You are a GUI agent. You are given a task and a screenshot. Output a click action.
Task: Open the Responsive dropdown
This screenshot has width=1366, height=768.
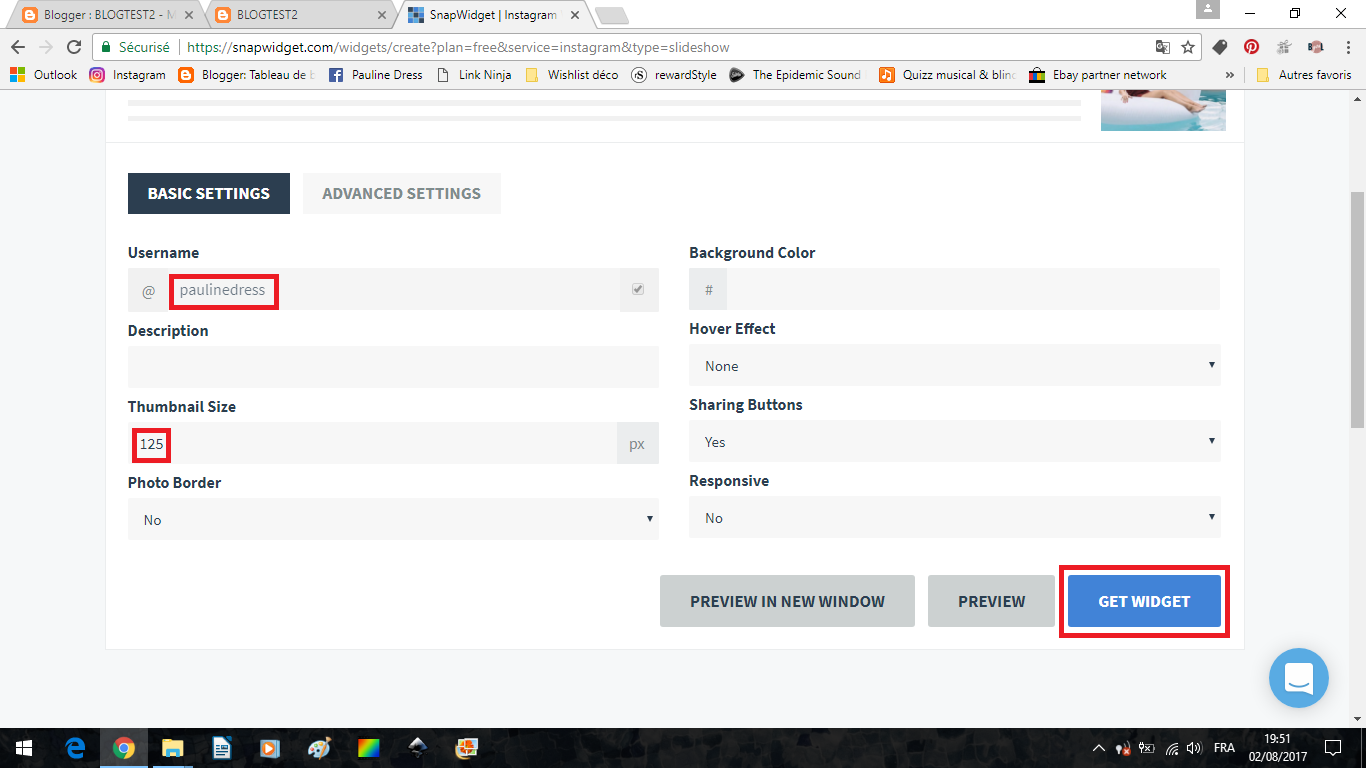(x=954, y=518)
